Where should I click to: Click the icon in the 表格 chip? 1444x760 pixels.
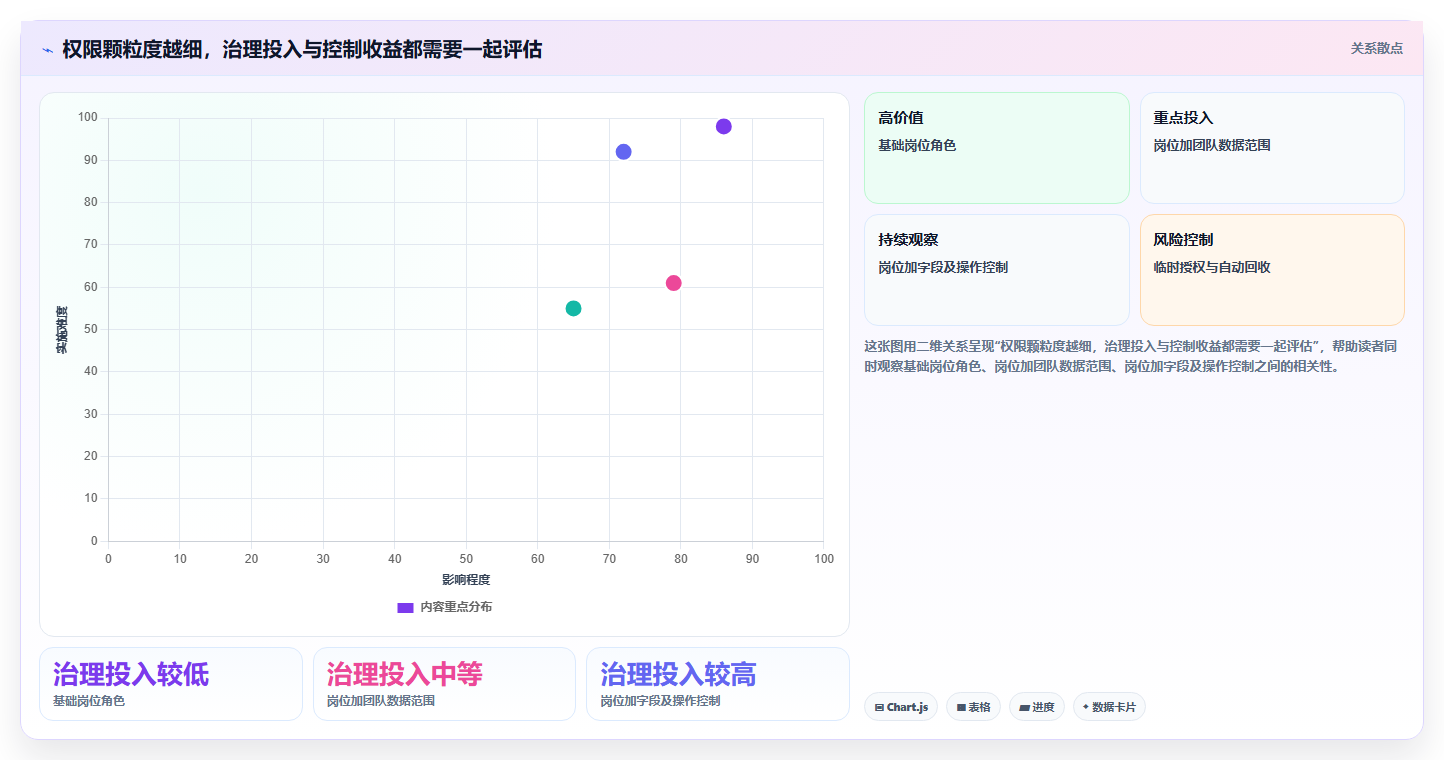click(961, 707)
